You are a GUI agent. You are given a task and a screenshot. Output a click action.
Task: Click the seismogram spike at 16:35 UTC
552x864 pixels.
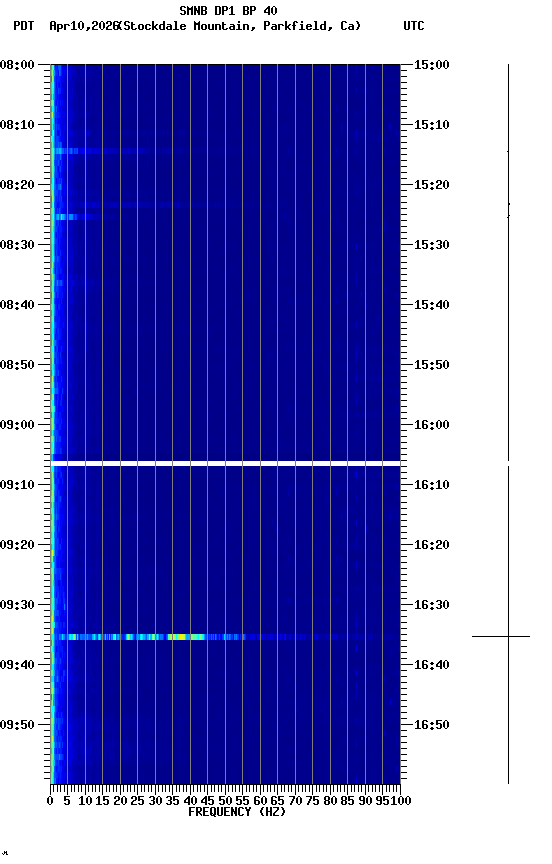[x=501, y=636]
